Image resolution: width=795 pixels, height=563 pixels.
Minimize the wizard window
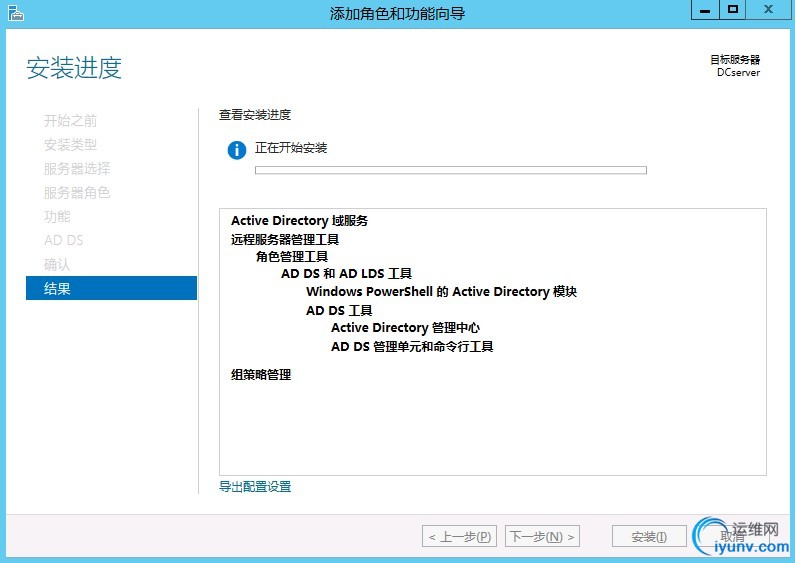(x=705, y=10)
